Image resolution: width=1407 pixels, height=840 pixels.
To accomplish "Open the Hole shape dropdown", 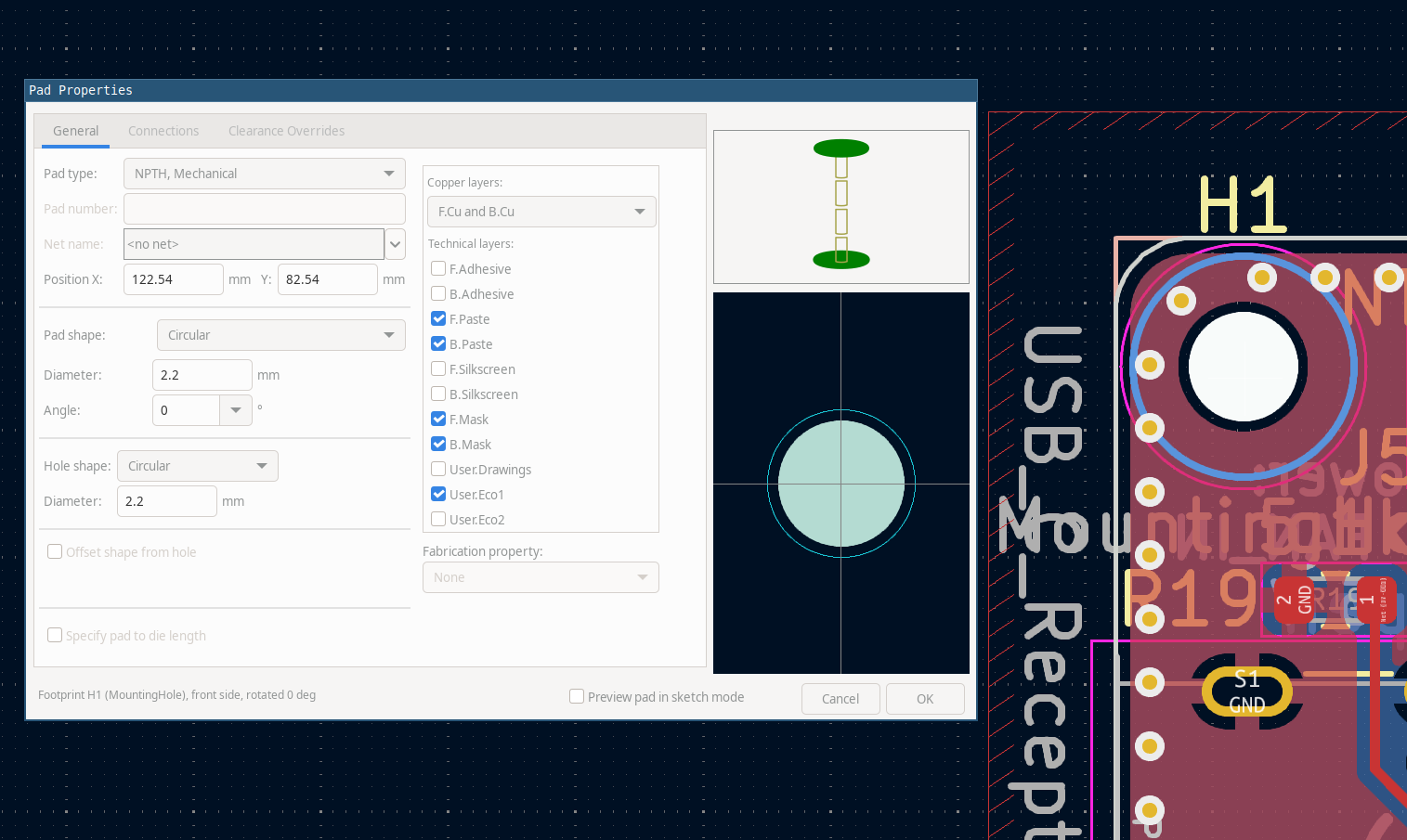I will (197, 465).
